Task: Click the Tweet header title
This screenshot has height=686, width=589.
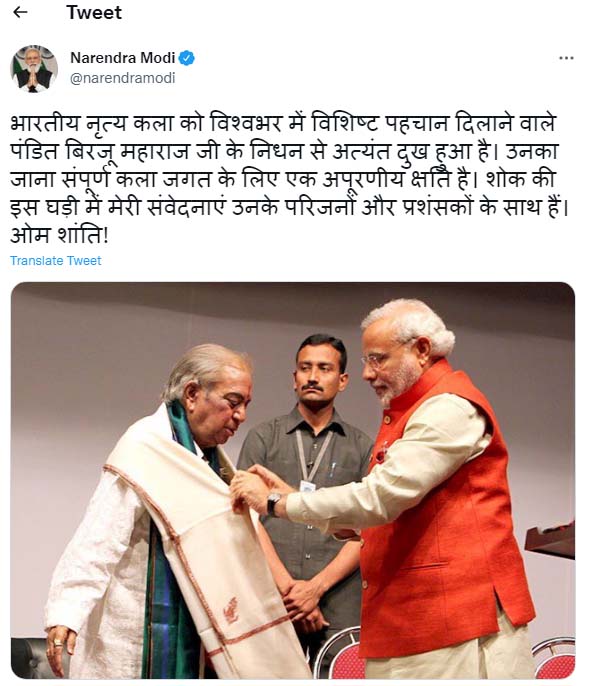Action: (94, 12)
